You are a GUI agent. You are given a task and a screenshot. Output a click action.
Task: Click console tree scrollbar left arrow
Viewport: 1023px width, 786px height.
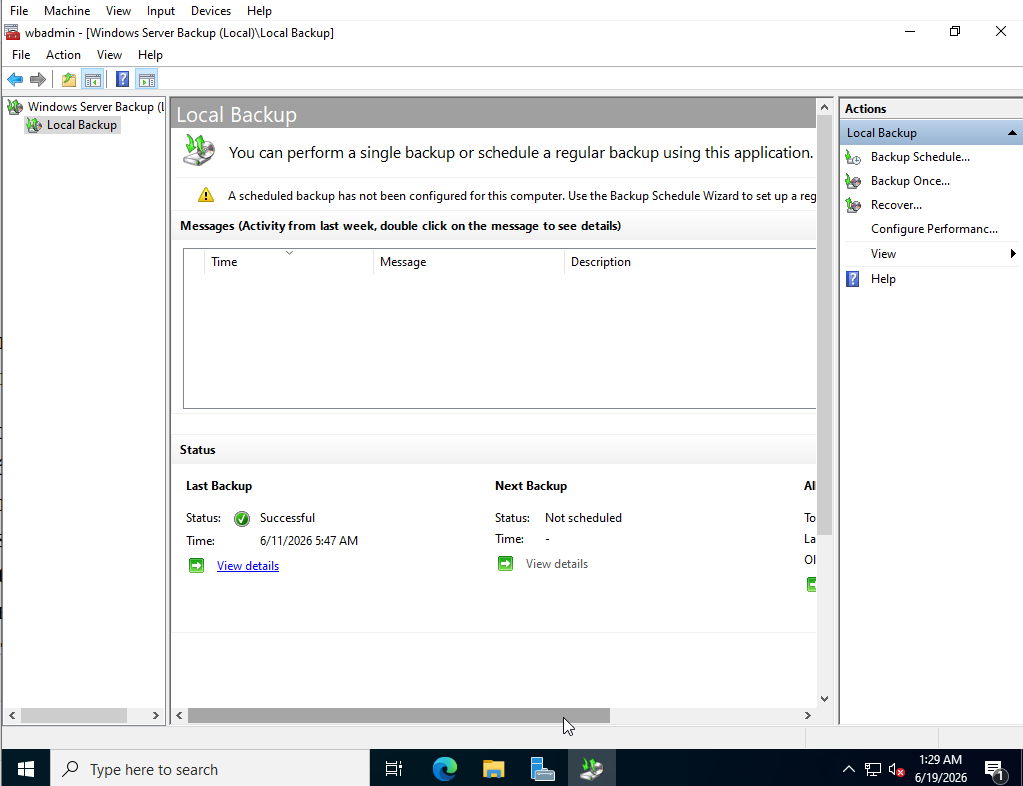[x=12, y=716]
